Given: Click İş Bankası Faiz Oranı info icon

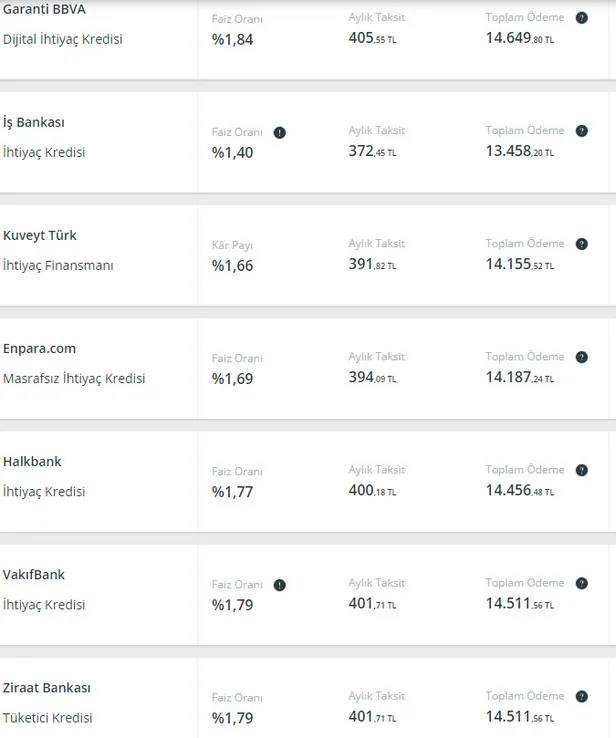Looking at the screenshot, I should coord(279,132).
